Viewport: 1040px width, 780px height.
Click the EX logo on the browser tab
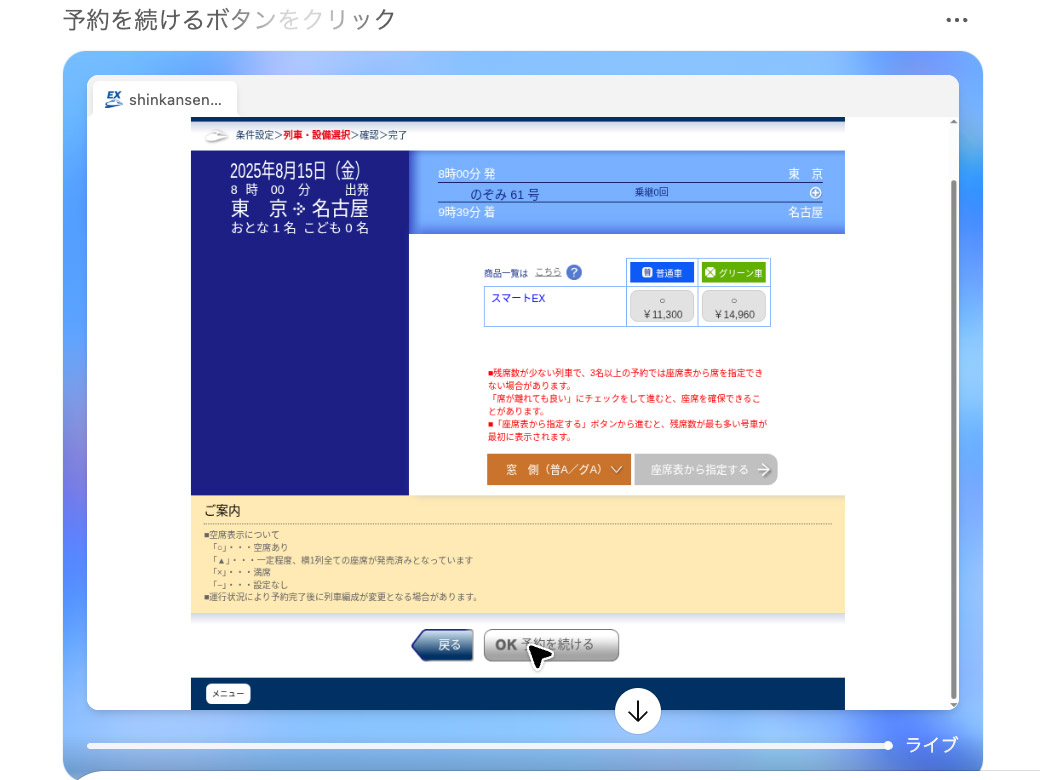point(113,98)
